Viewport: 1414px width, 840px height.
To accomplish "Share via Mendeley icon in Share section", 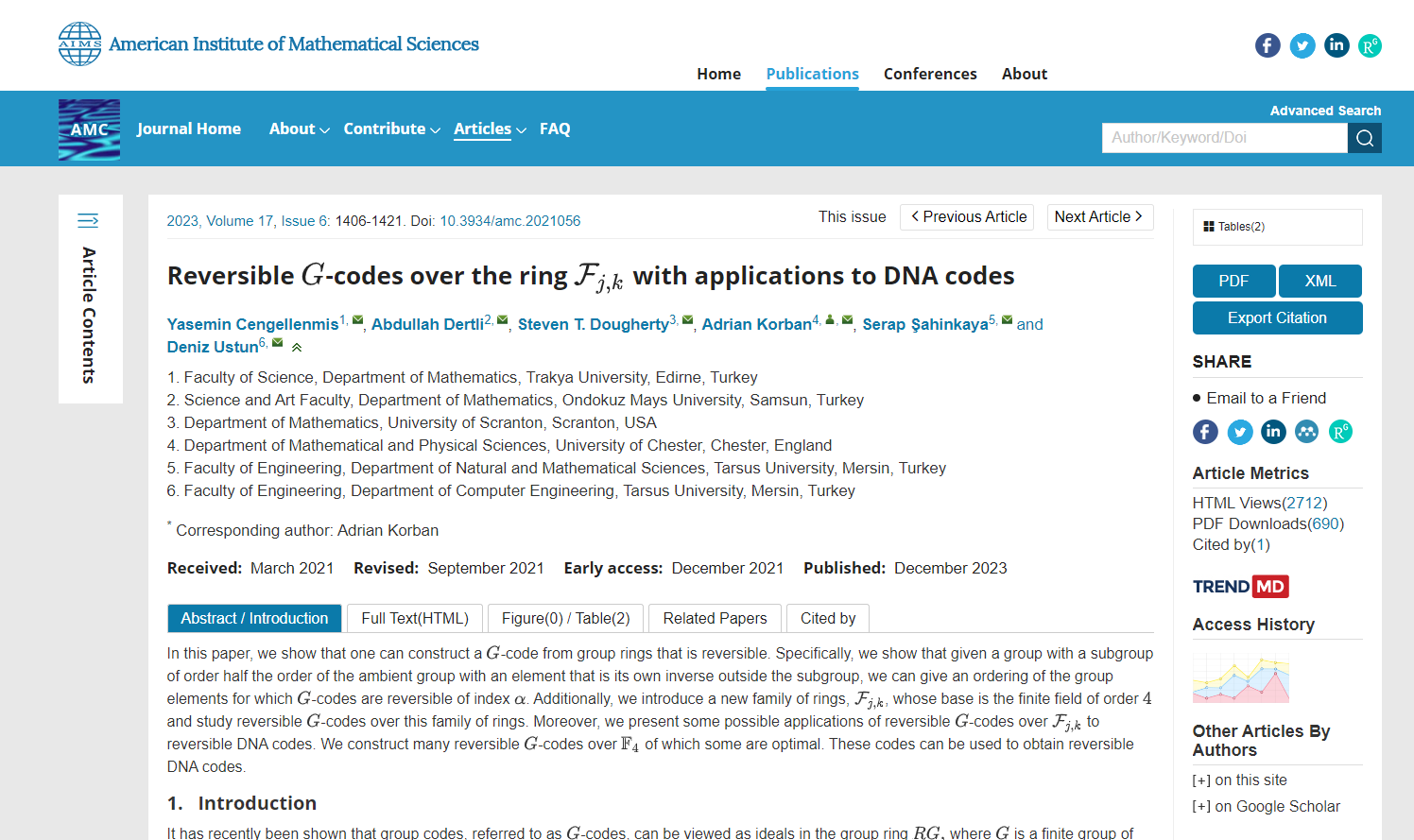I will coord(1306,432).
